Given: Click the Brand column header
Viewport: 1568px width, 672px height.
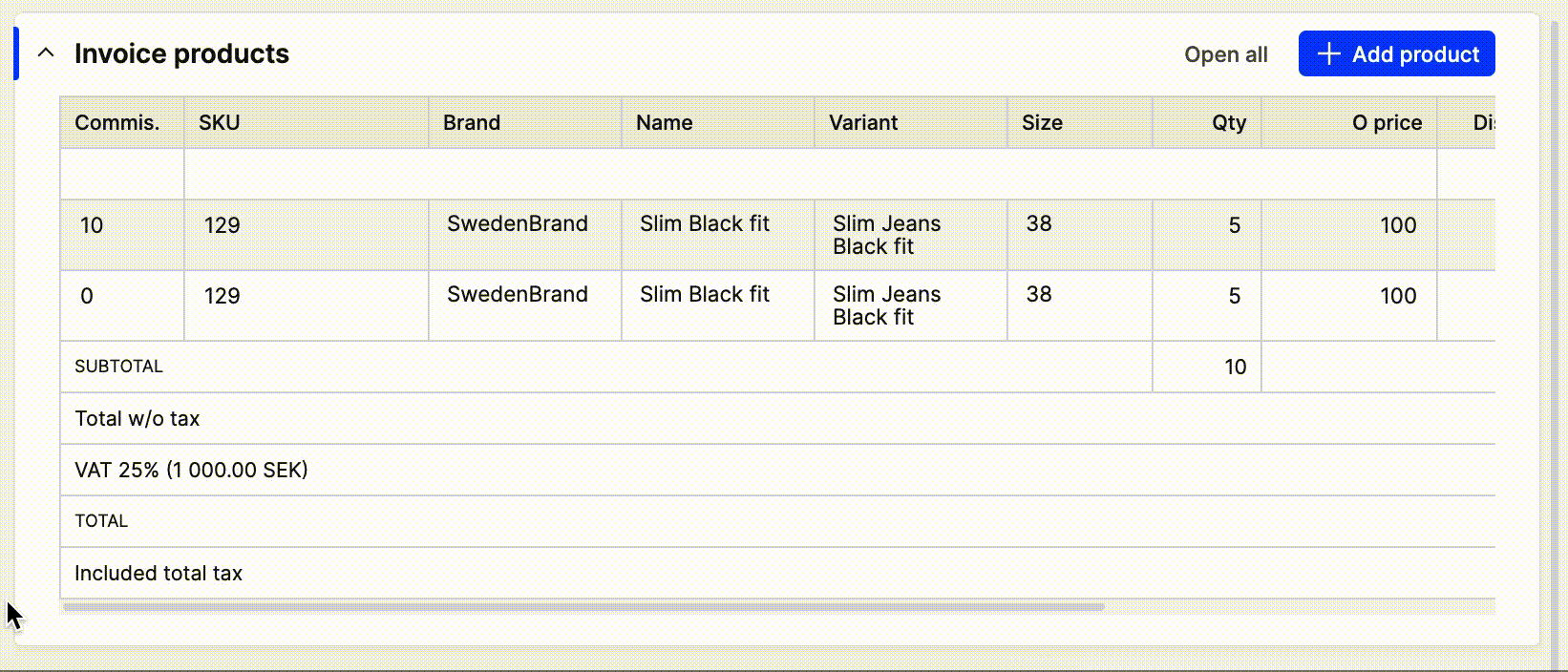Looking at the screenshot, I should click(472, 122).
